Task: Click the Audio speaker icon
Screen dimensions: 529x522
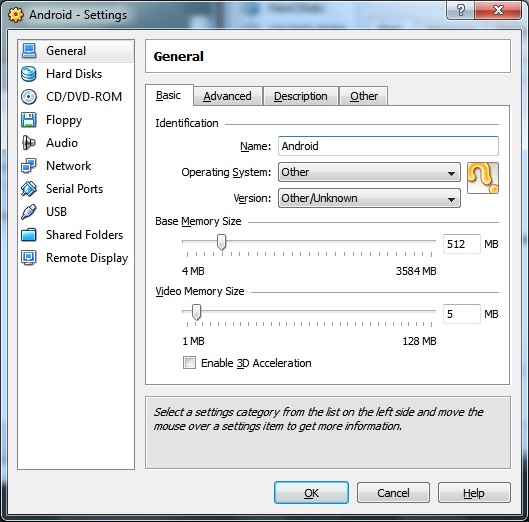Action: pos(29,143)
